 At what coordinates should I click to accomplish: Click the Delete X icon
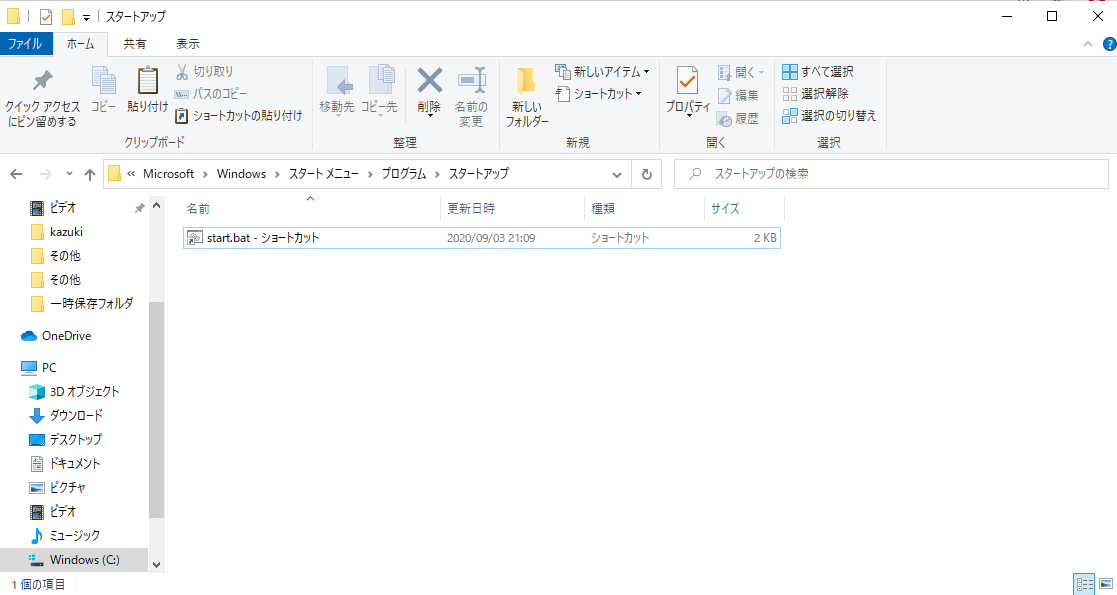[429, 80]
